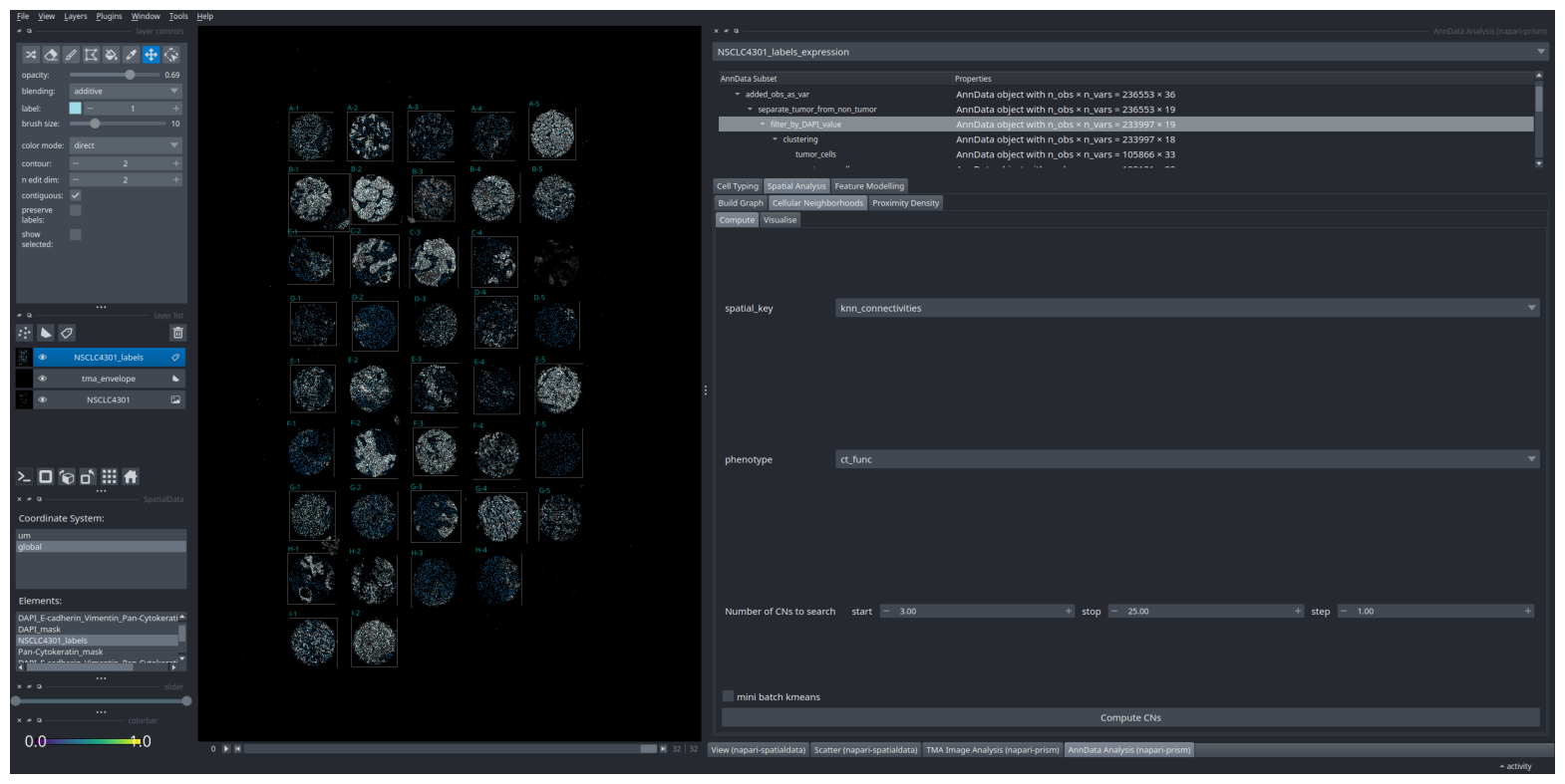Switch to View (napari-spatialdata) panel
The width and height of the screenshot is (1565, 784).
pos(758,750)
